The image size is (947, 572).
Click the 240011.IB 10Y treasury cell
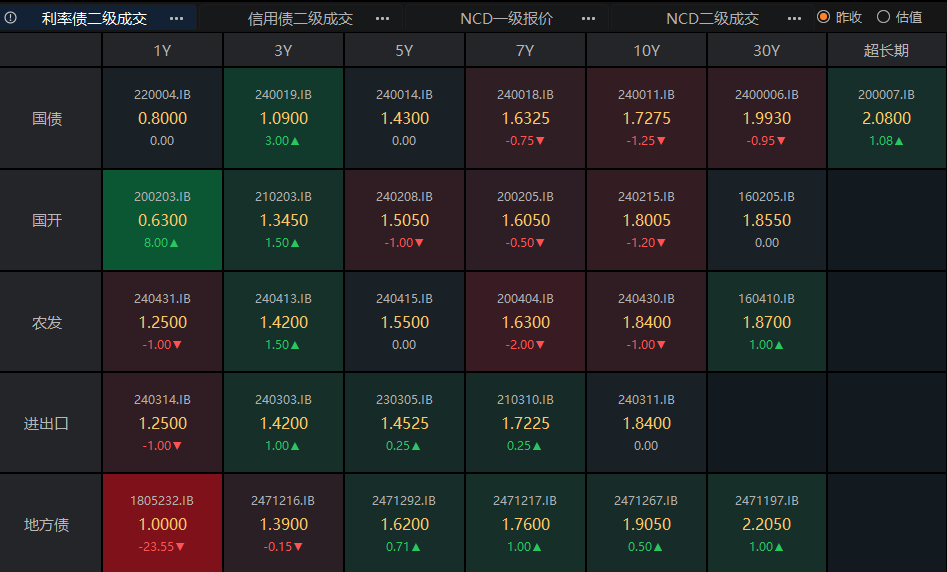pos(646,119)
